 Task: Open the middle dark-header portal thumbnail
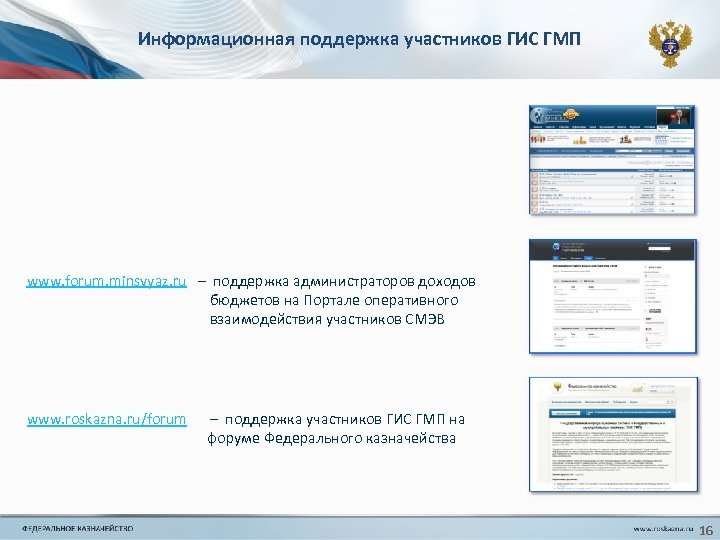click(613, 296)
